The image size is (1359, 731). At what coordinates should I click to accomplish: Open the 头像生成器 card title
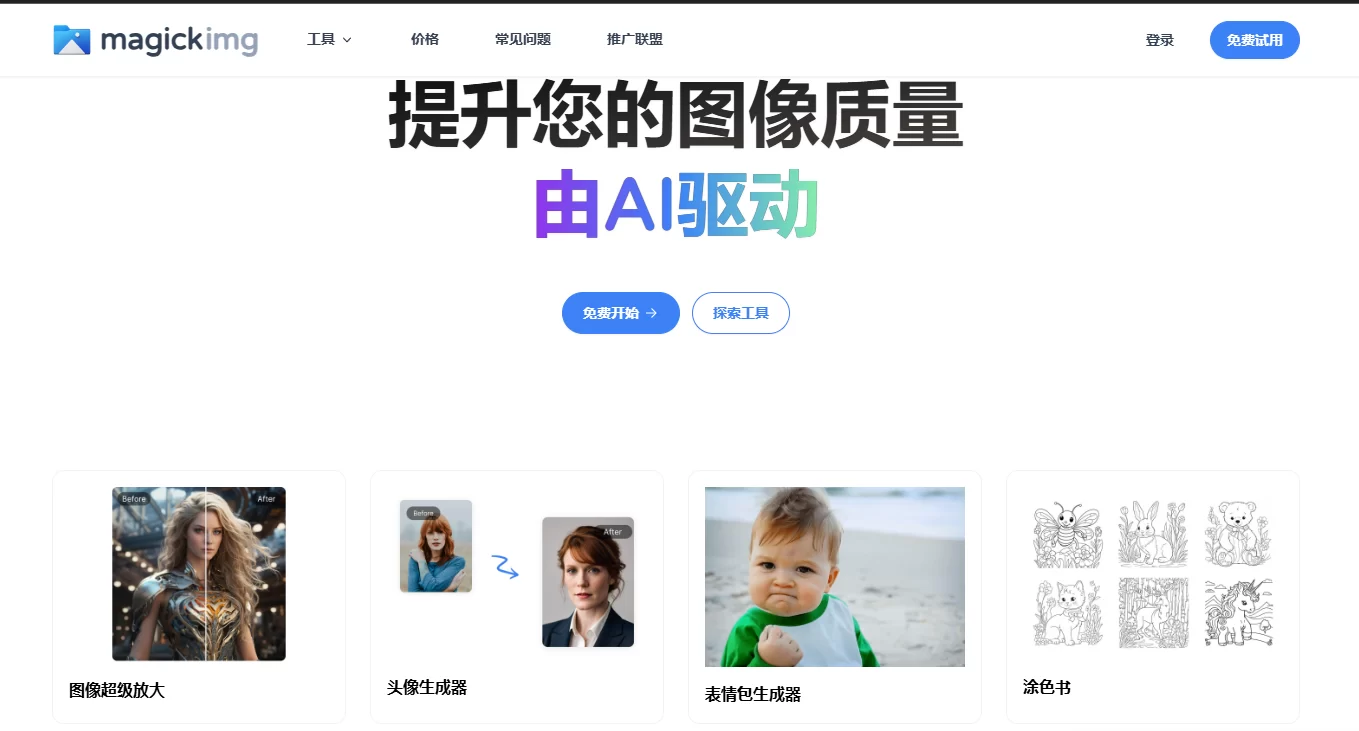click(427, 687)
